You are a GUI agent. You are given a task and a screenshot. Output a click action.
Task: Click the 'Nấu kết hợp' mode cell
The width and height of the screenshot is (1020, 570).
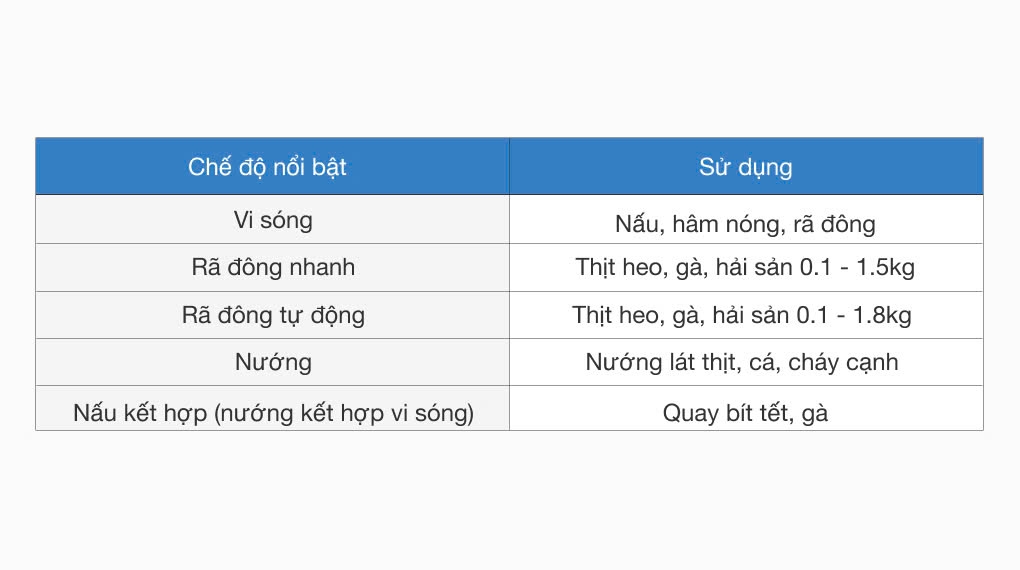click(x=273, y=408)
